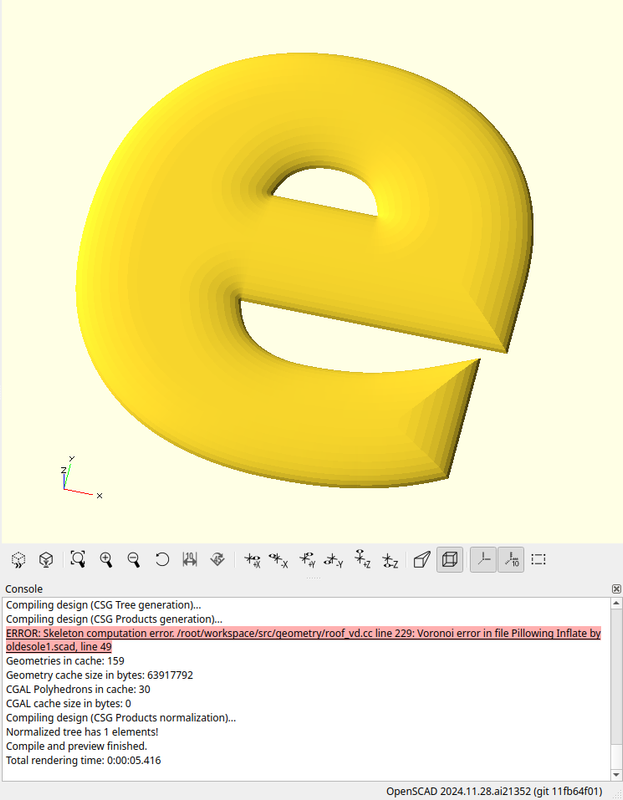Click the Render icon in the viewport toolbar

click(x=46, y=560)
